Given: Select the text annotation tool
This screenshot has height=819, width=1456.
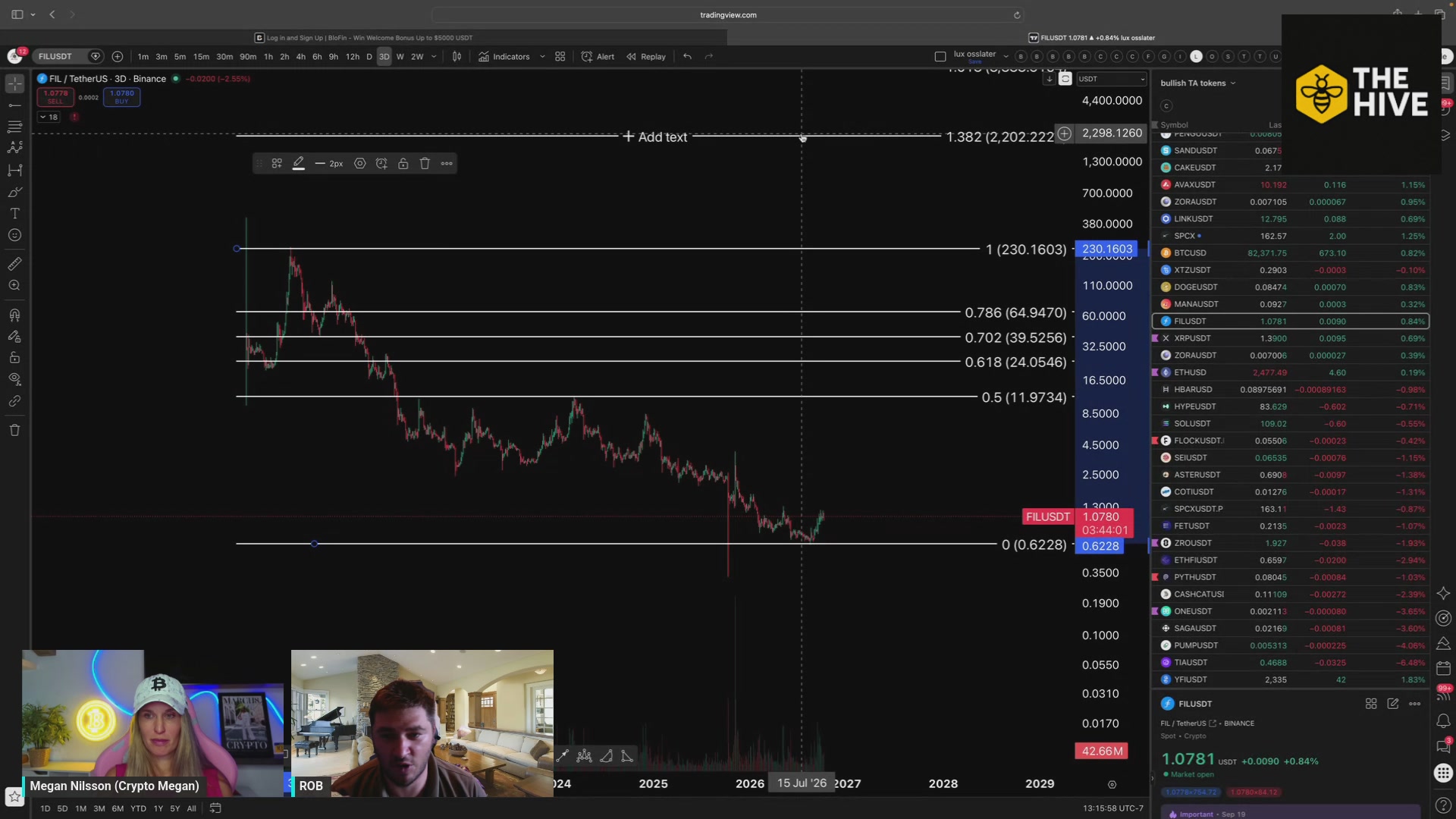Looking at the screenshot, I should tap(14, 214).
